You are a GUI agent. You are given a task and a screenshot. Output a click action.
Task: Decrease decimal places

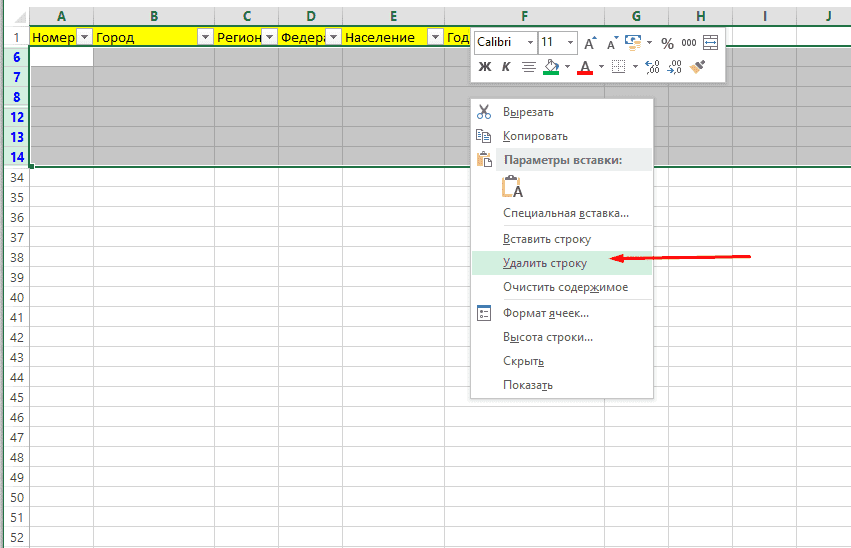[675, 67]
